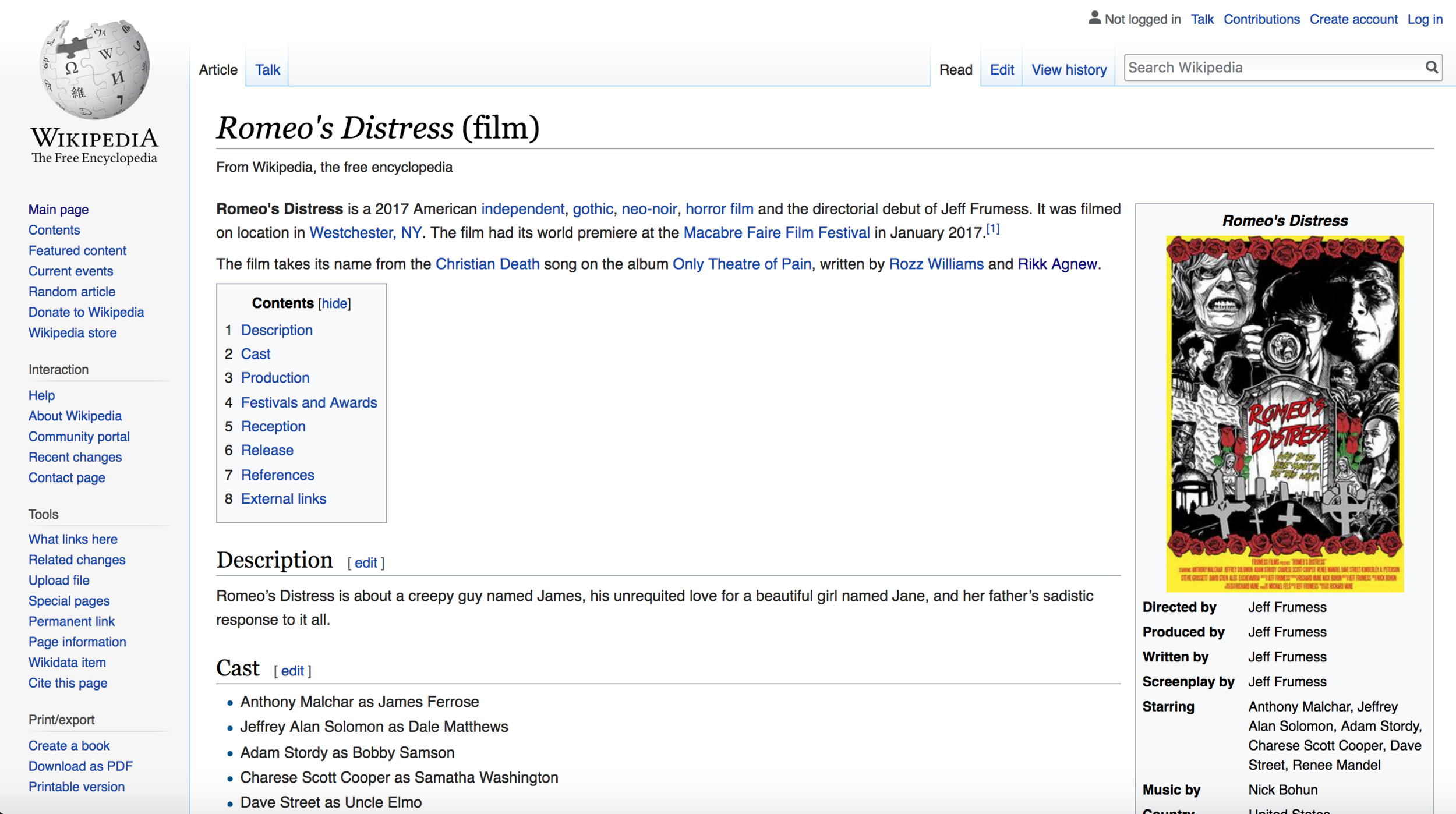Open the Rikk Agnew link

pyautogui.click(x=1057, y=264)
